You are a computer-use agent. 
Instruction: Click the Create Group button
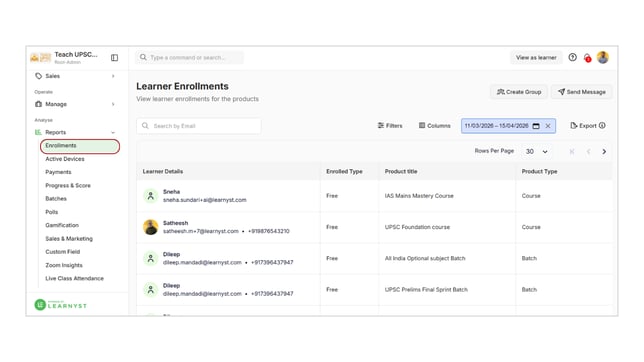[x=519, y=92]
